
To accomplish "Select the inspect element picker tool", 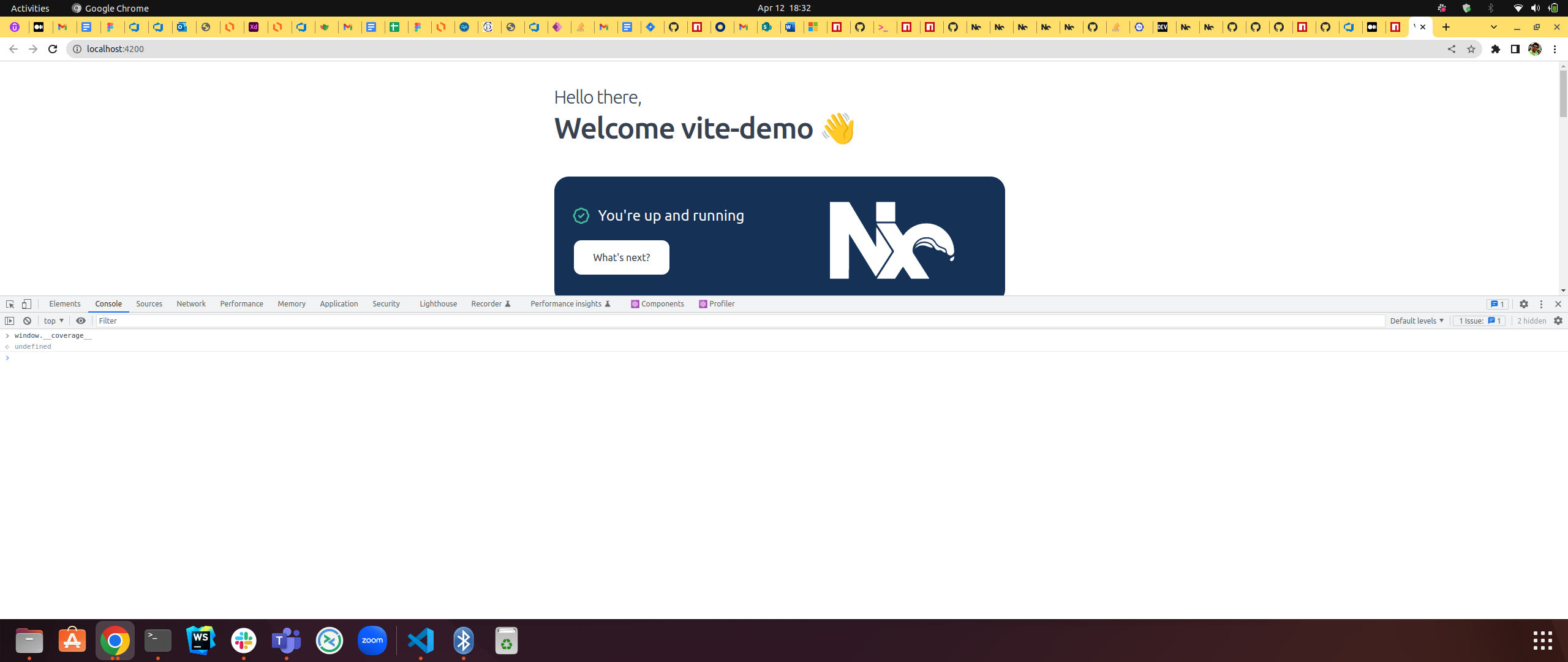I will [x=10, y=303].
